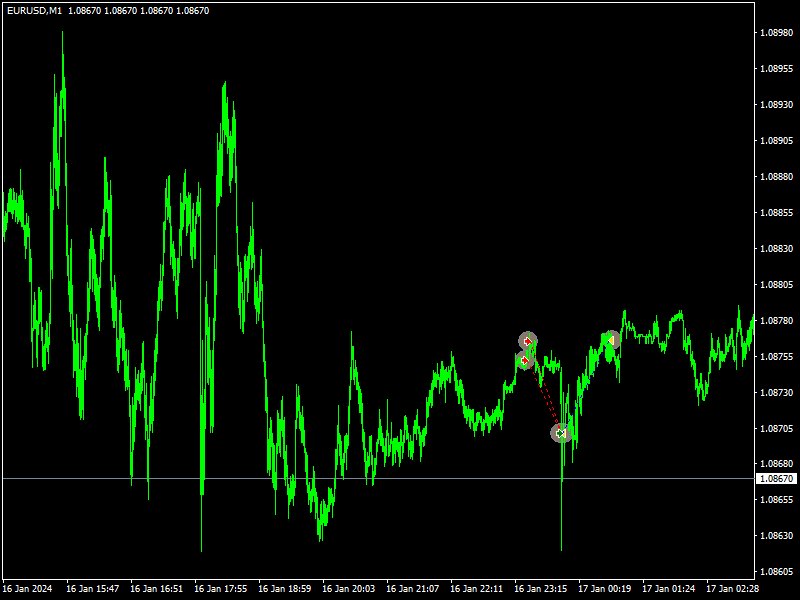Click the 16 Jan 18:59 time label
This screenshot has height=600, width=800.
284,589
